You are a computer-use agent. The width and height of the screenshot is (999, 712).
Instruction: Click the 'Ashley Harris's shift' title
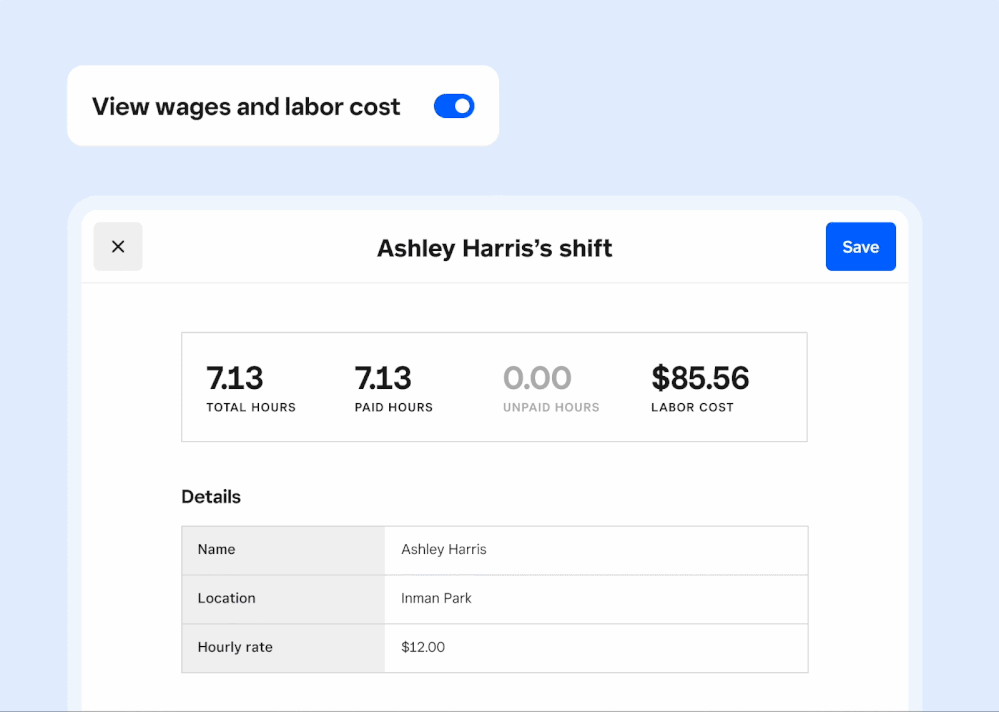coord(494,248)
